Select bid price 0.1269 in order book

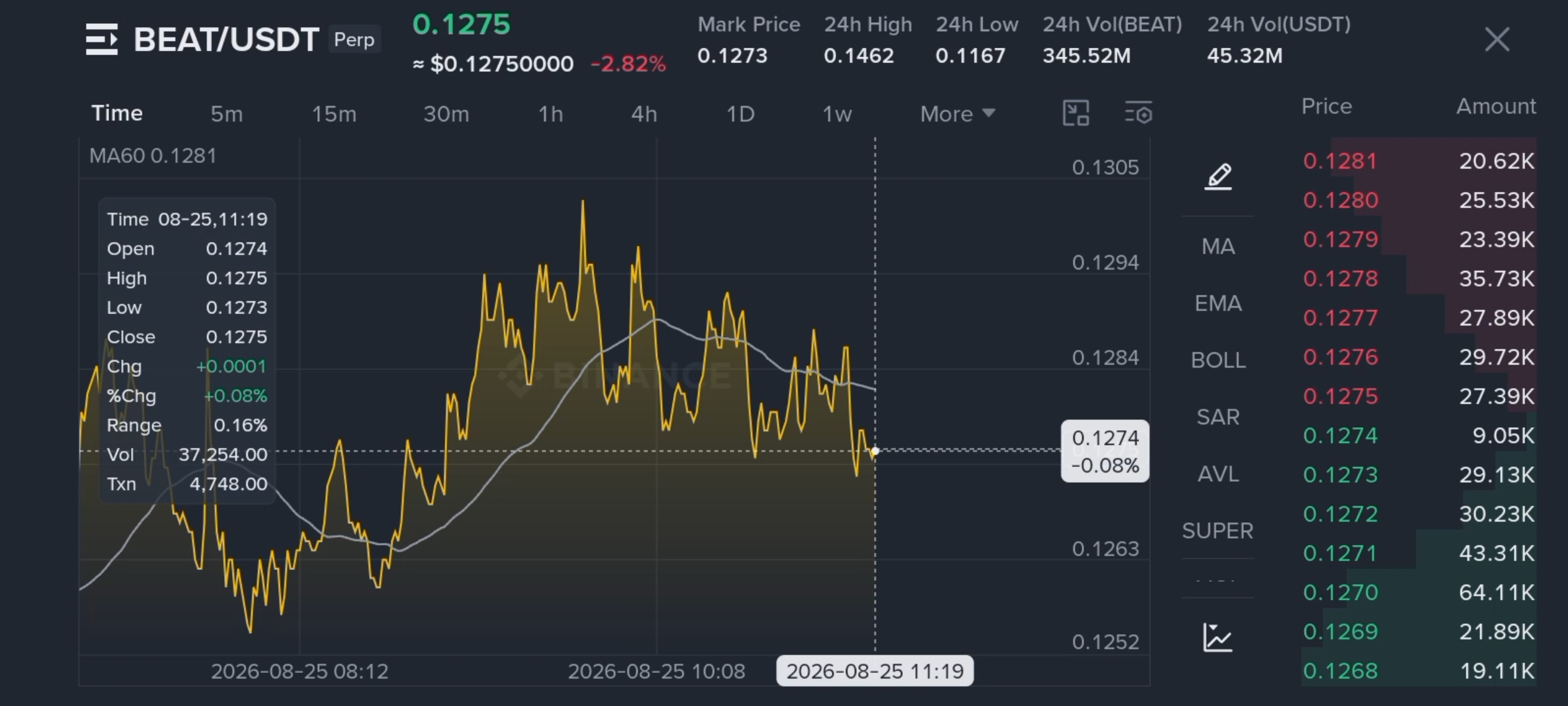pos(1340,632)
